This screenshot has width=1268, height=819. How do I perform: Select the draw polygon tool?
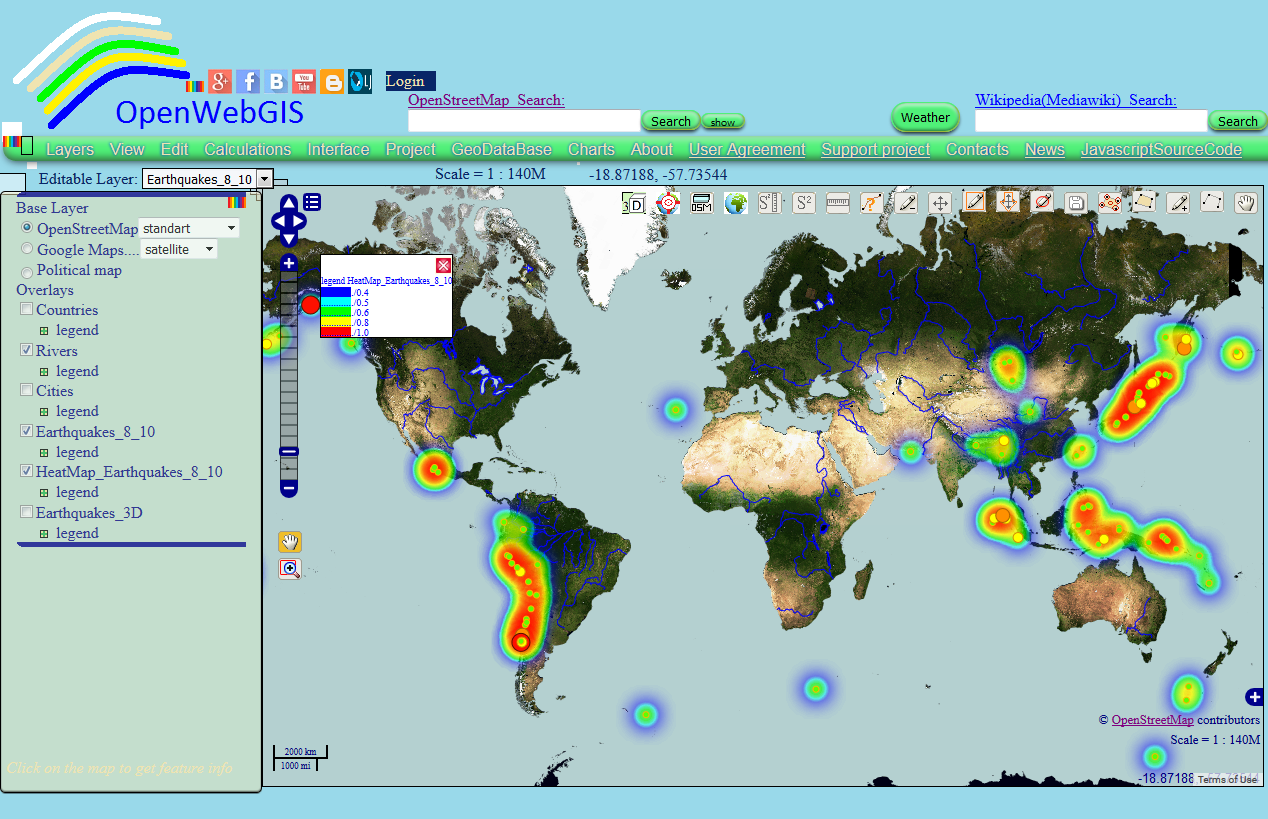[1144, 203]
